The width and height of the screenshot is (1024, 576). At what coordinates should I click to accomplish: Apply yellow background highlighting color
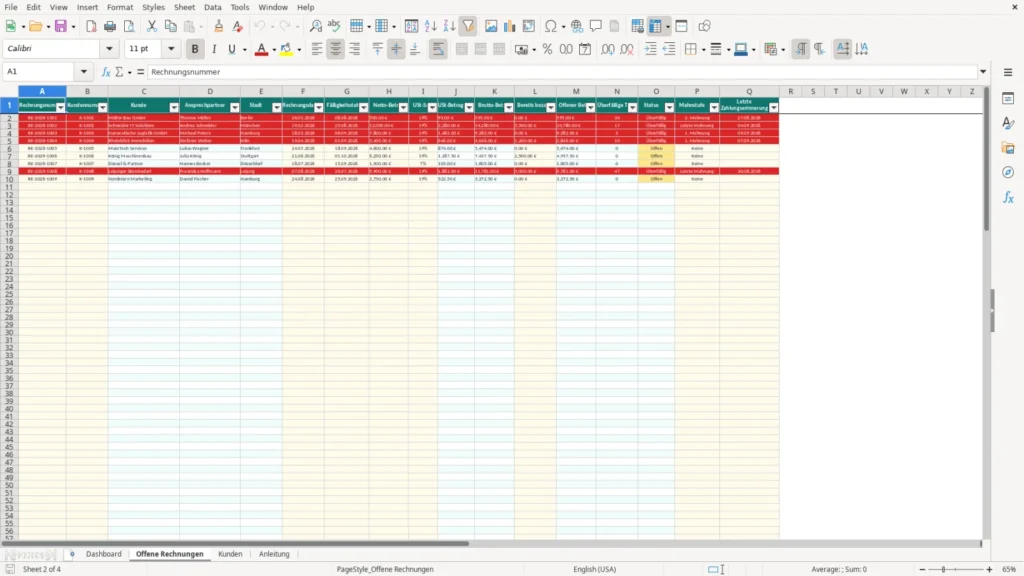[286, 49]
